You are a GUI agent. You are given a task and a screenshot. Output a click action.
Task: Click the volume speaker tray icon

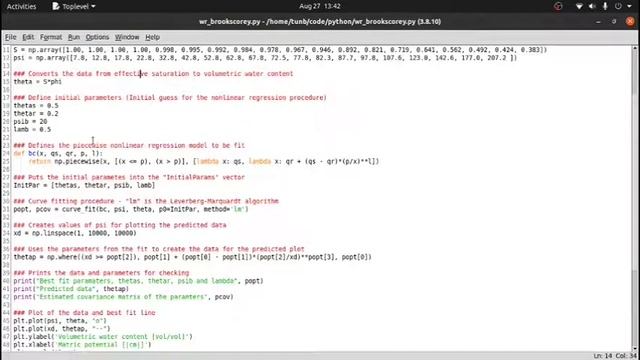[592, 7]
